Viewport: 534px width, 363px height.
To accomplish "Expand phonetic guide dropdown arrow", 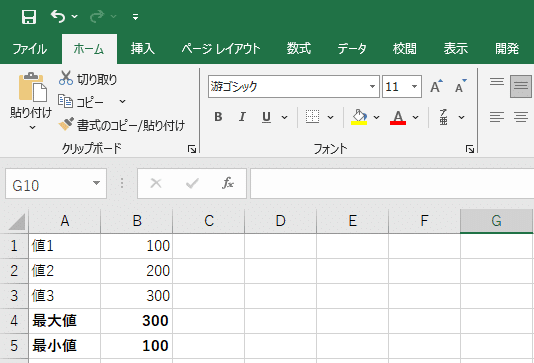I will [x=461, y=117].
